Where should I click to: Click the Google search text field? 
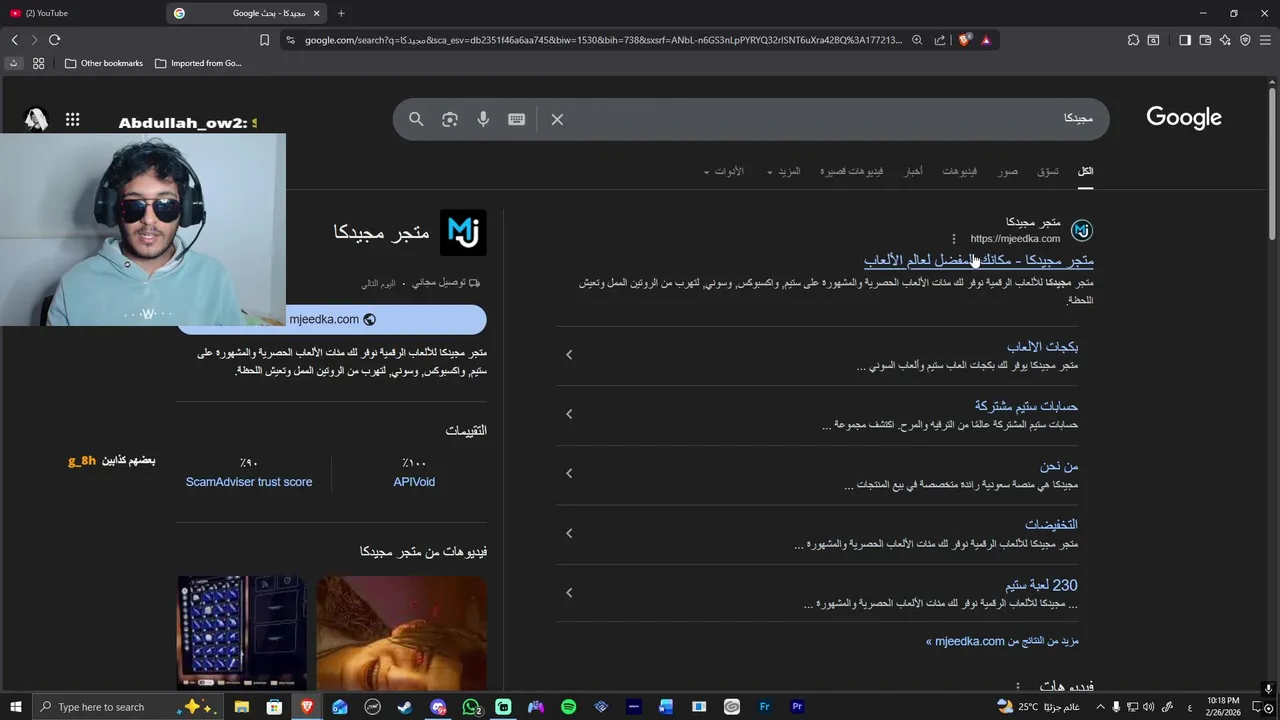click(830, 119)
